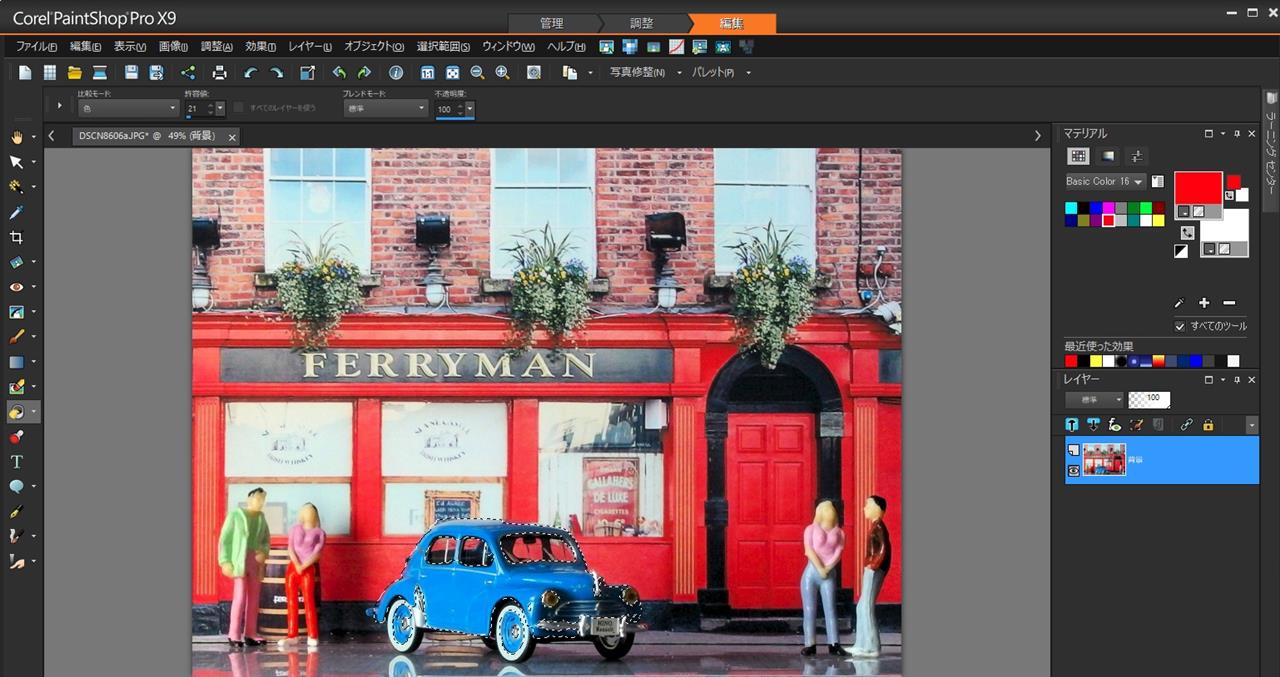Select the Color Changer tool
This screenshot has width=1280, height=677.
coord(17,412)
